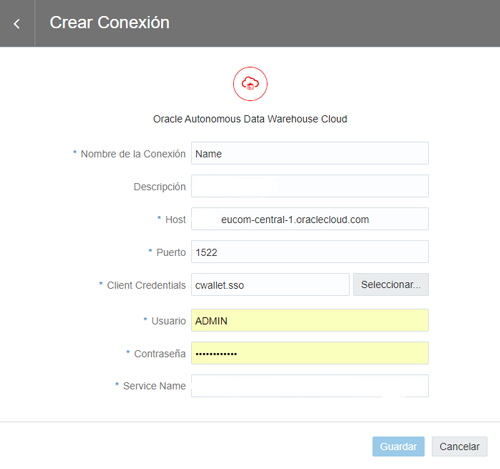Click the empty Service Name field
500x469 pixels.
point(310,386)
